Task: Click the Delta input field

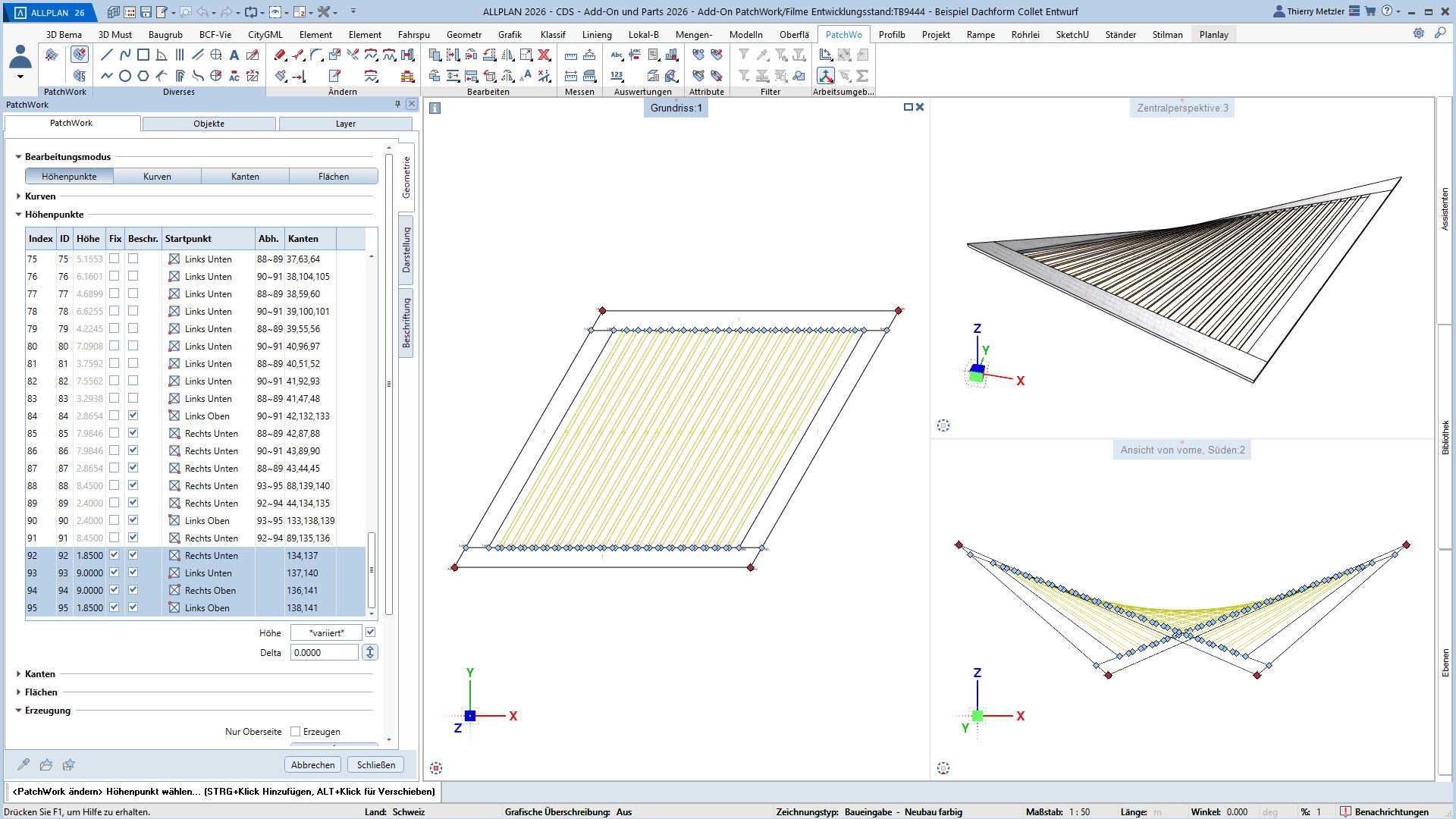Action: pos(324,652)
